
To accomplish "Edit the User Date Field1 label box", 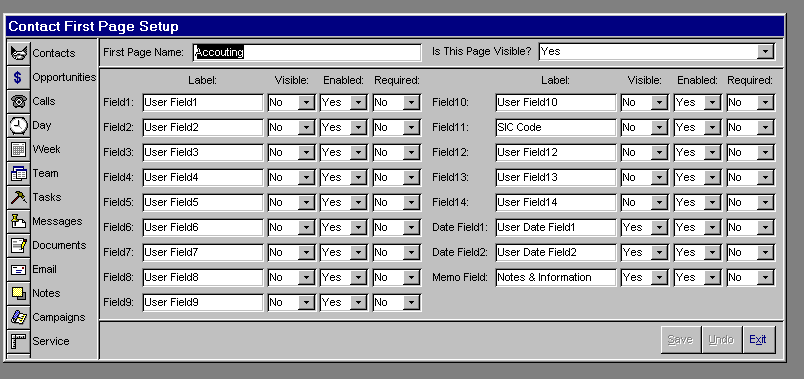I will click(x=556, y=228).
